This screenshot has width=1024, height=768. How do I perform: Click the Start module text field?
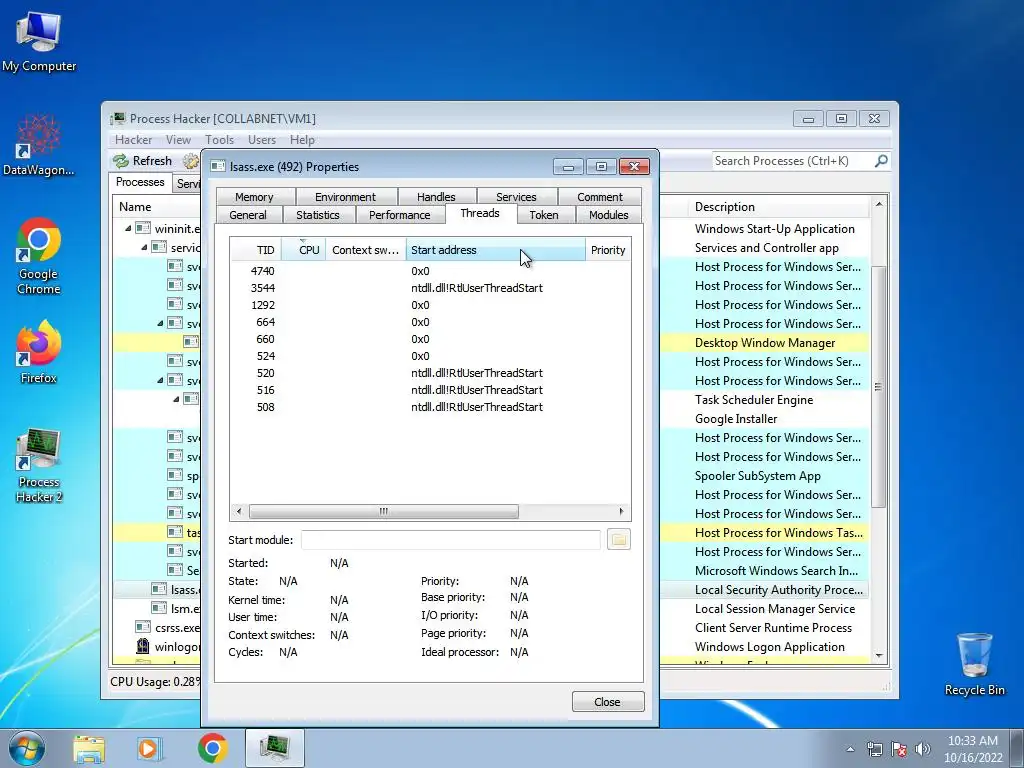coord(451,539)
